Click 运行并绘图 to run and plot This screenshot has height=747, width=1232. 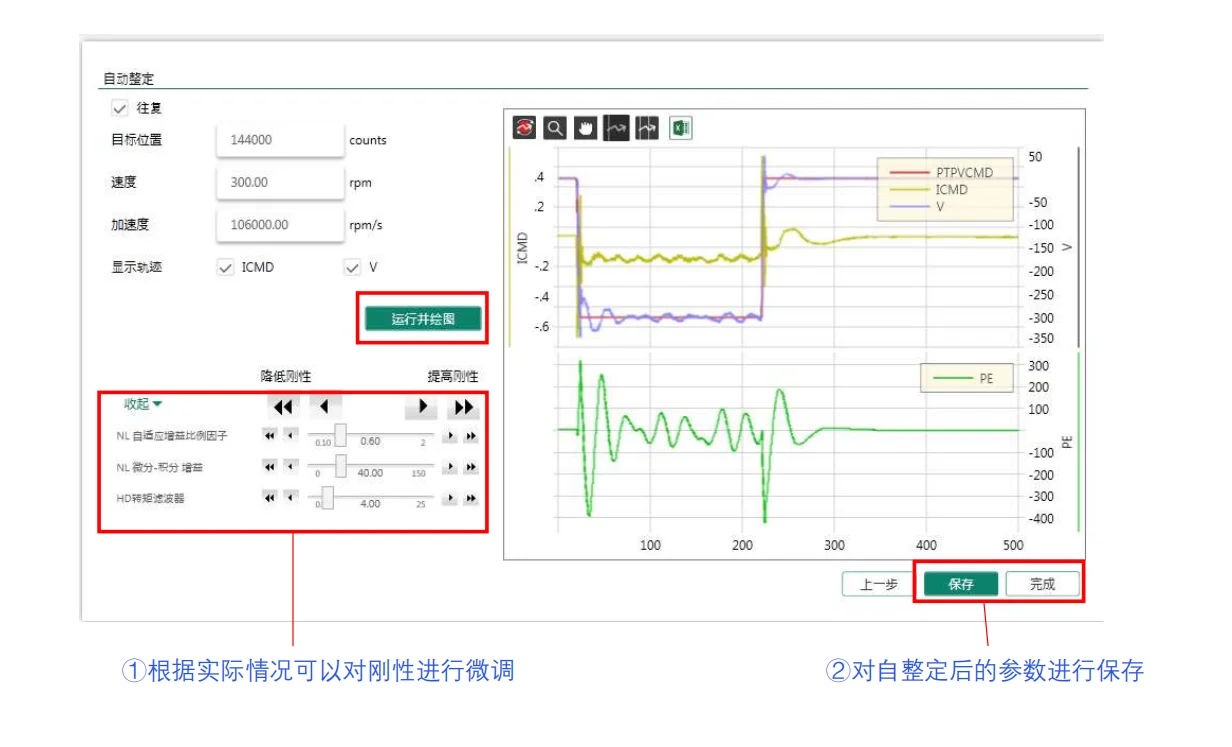tap(424, 318)
